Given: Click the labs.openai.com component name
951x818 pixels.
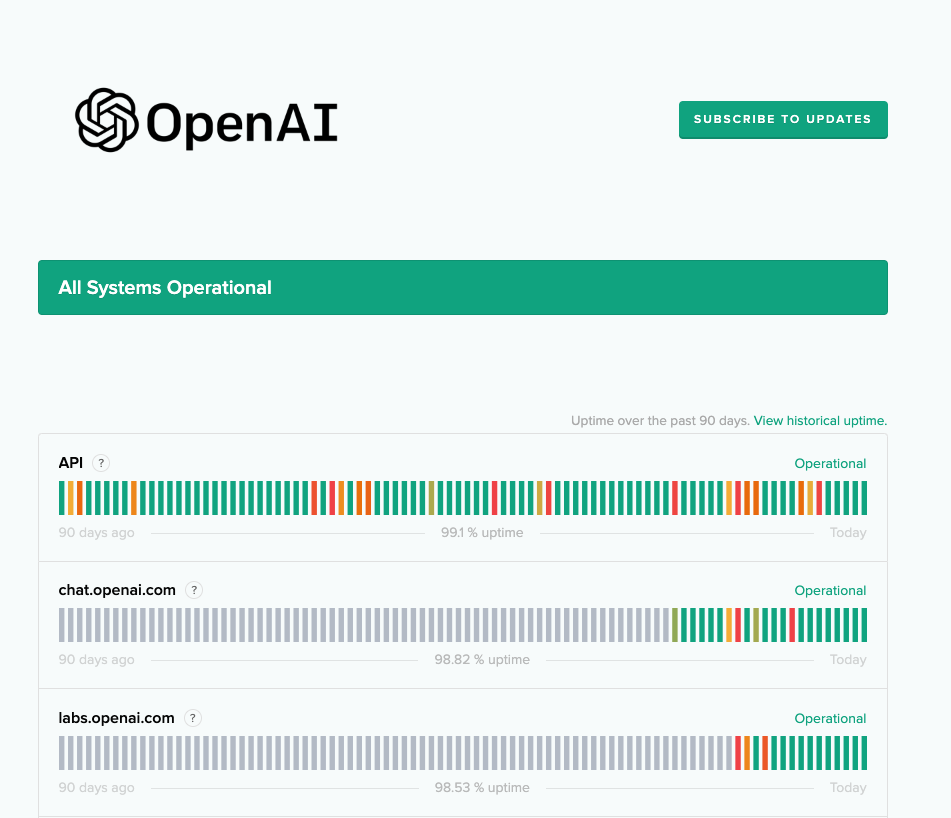Looking at the screenshot, I should (116, 718).
